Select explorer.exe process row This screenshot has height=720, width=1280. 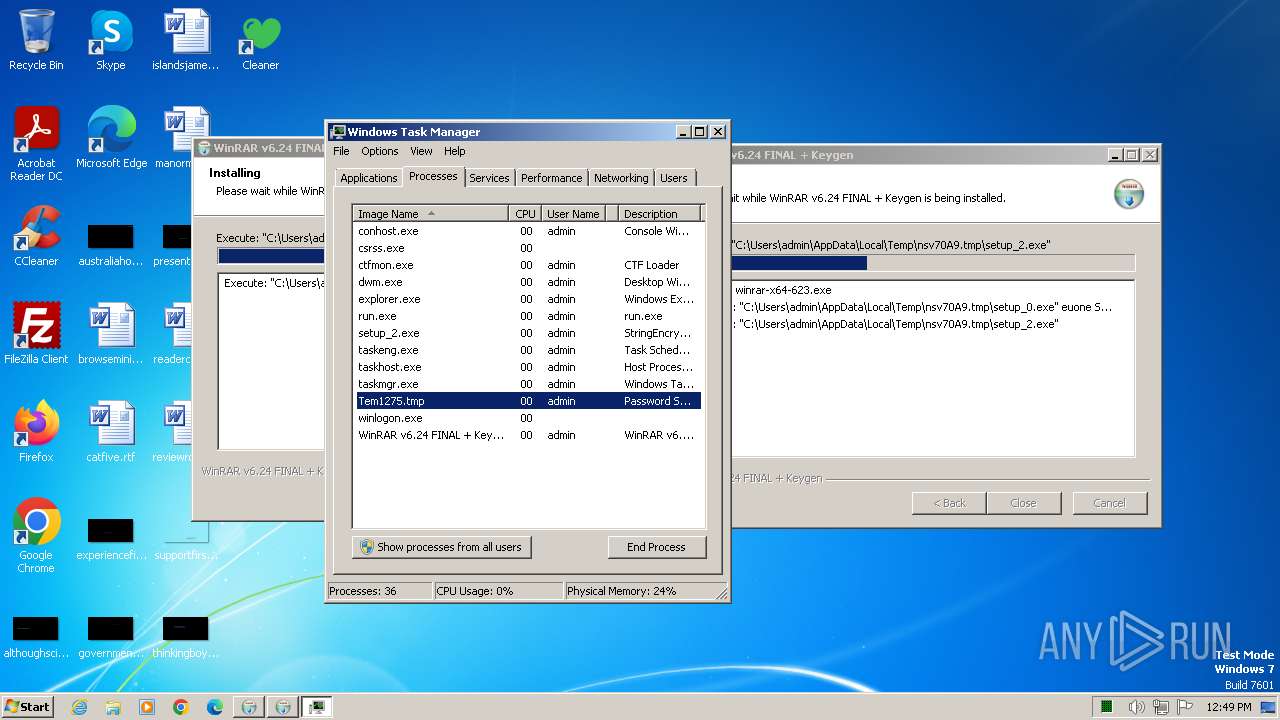coord(527,299)
